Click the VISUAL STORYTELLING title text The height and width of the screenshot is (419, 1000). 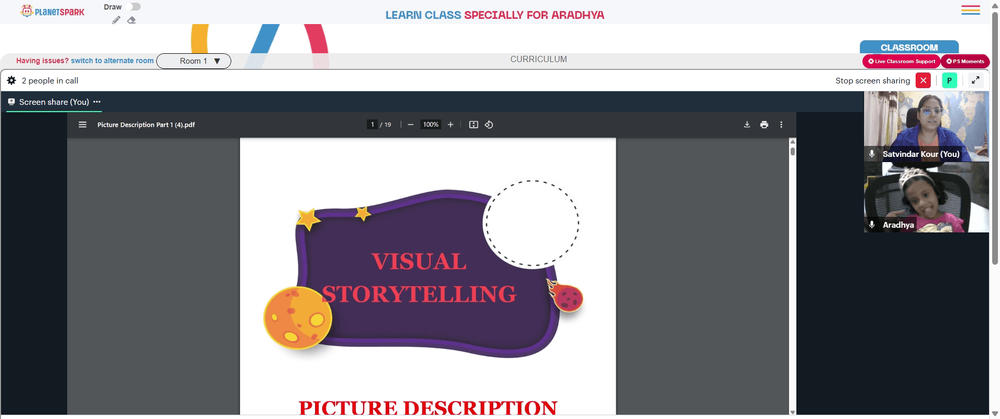419,277
